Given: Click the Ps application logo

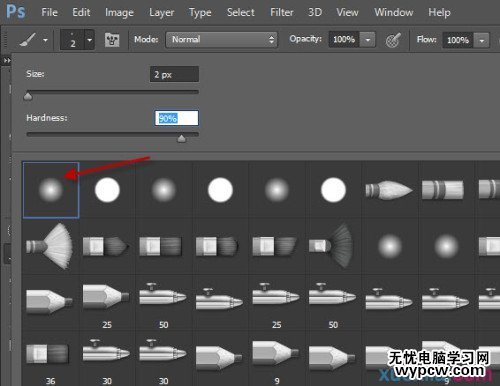Looking at the screenshot, I should [16, 12].
